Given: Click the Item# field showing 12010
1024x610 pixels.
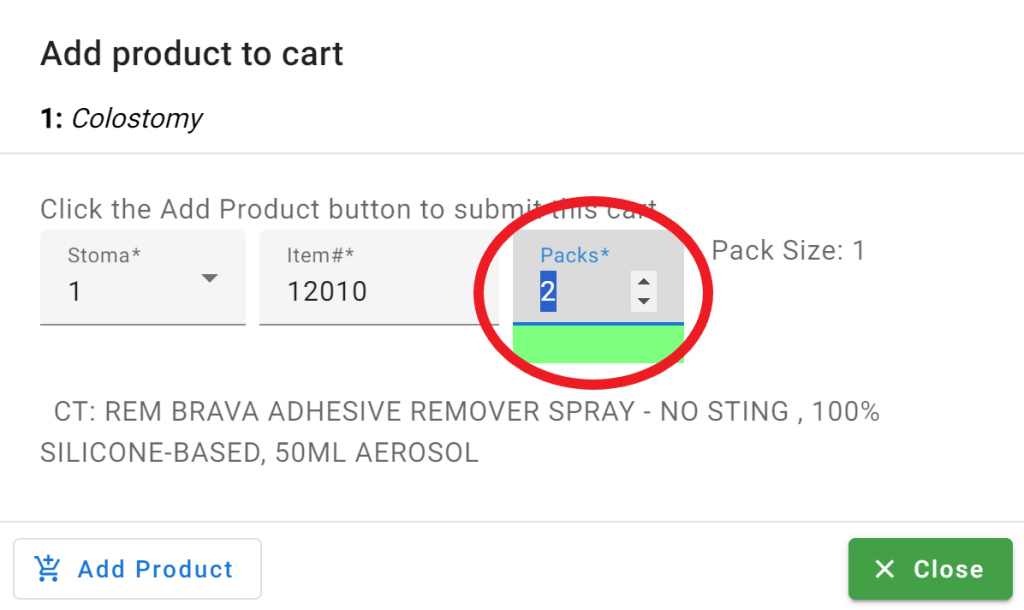Looking at the screenshot, I should 379,277.
